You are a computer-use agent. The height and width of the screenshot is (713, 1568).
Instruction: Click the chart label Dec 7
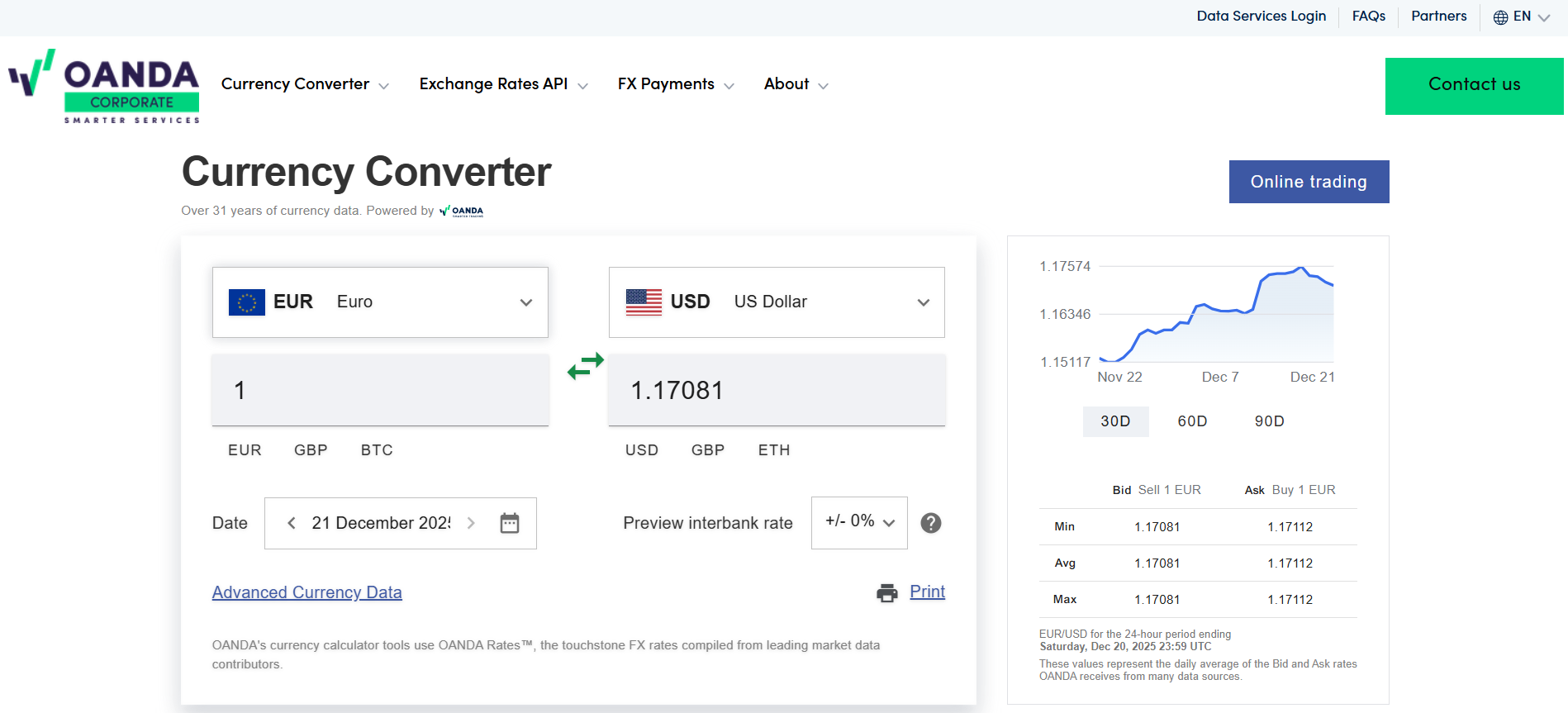(x=1220, y=377)
